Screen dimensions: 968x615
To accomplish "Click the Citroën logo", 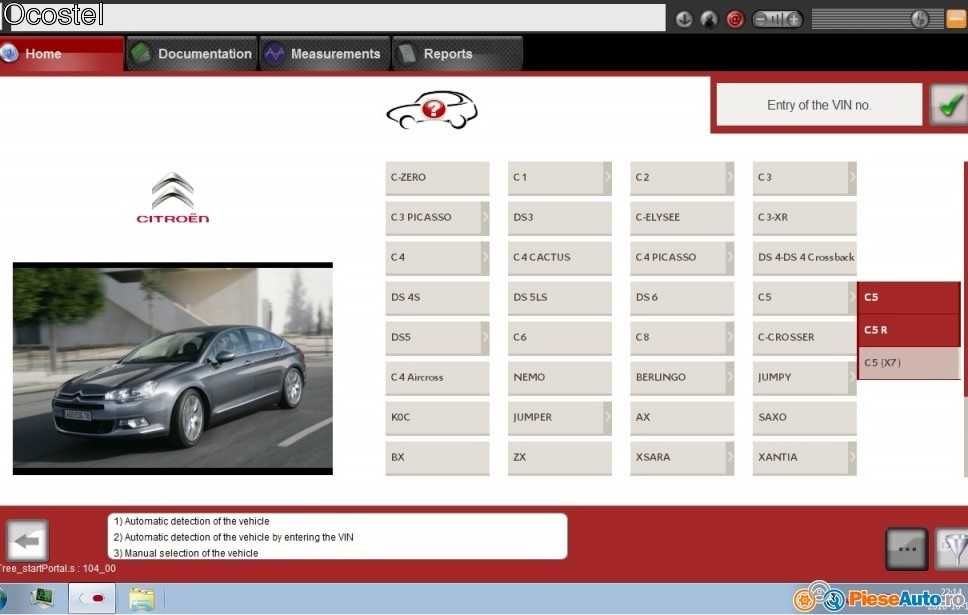I will pyautogui.click(x=173, y=198).
